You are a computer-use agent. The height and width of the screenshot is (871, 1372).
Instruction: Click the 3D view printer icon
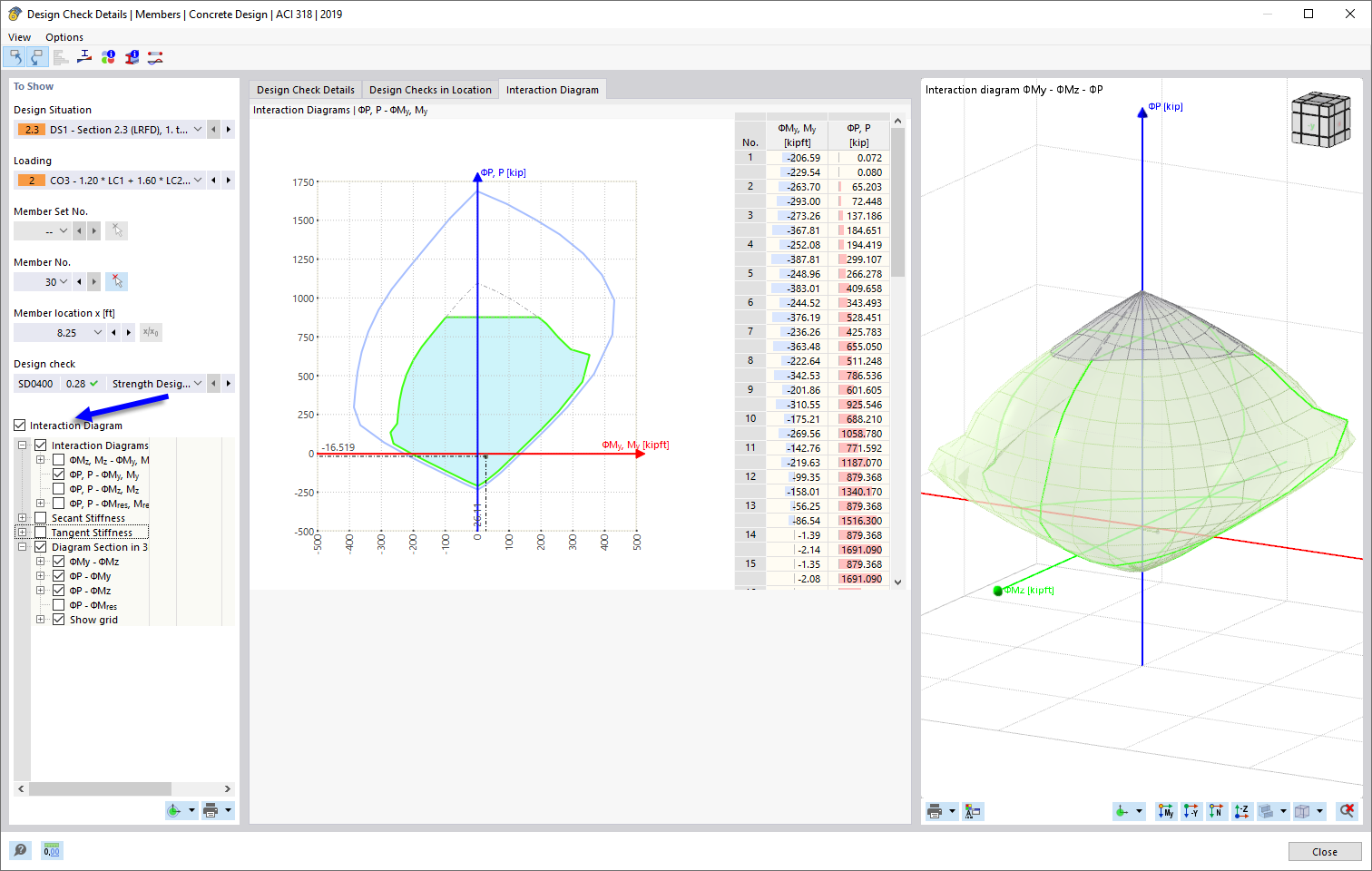coord(935,811)
